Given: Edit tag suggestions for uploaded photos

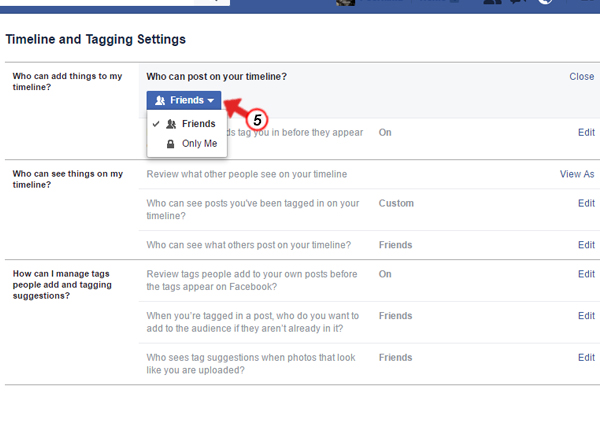Looking at the screenshot, I should 586,358.
